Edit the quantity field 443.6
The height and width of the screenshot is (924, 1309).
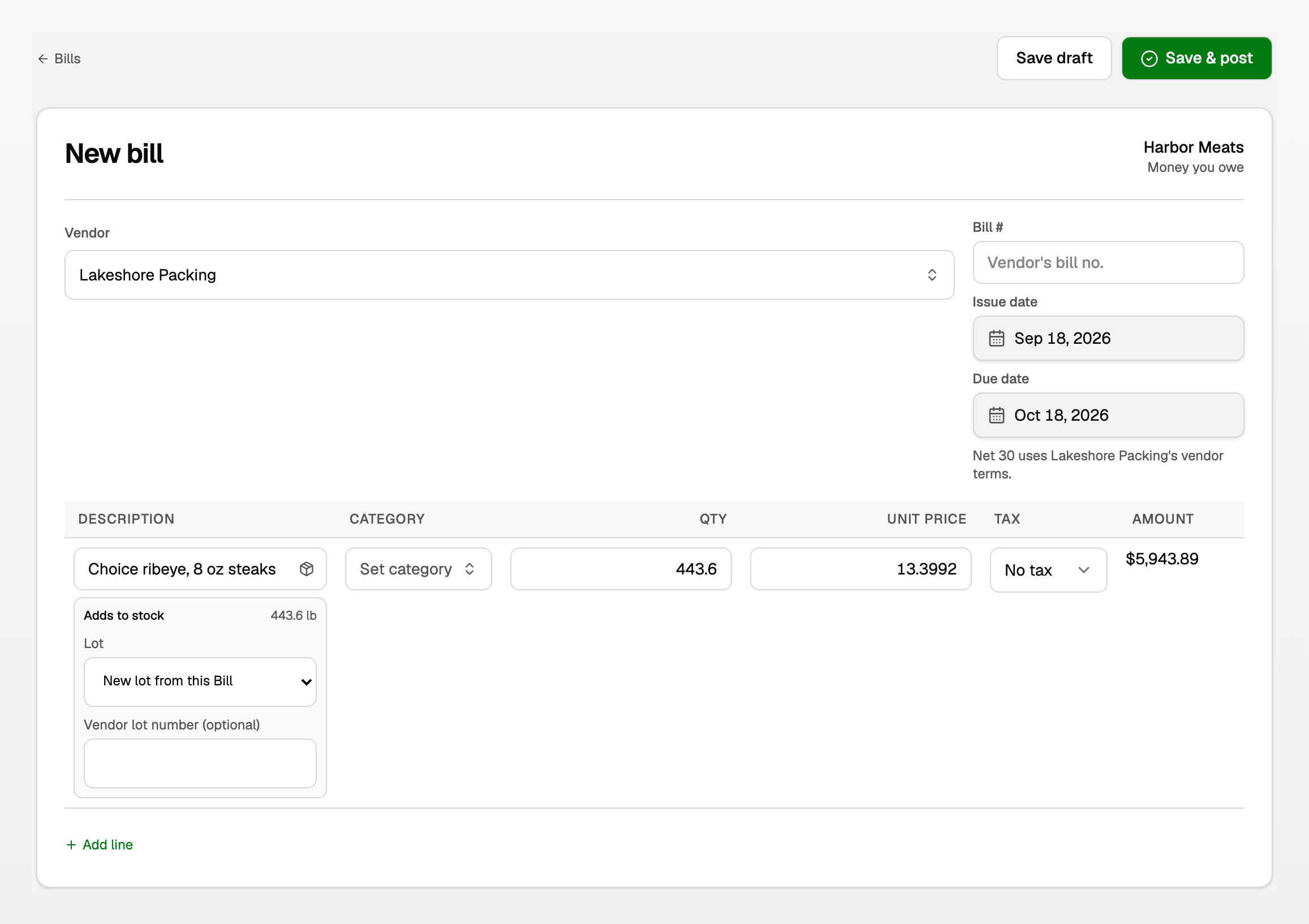pos(621,569)
